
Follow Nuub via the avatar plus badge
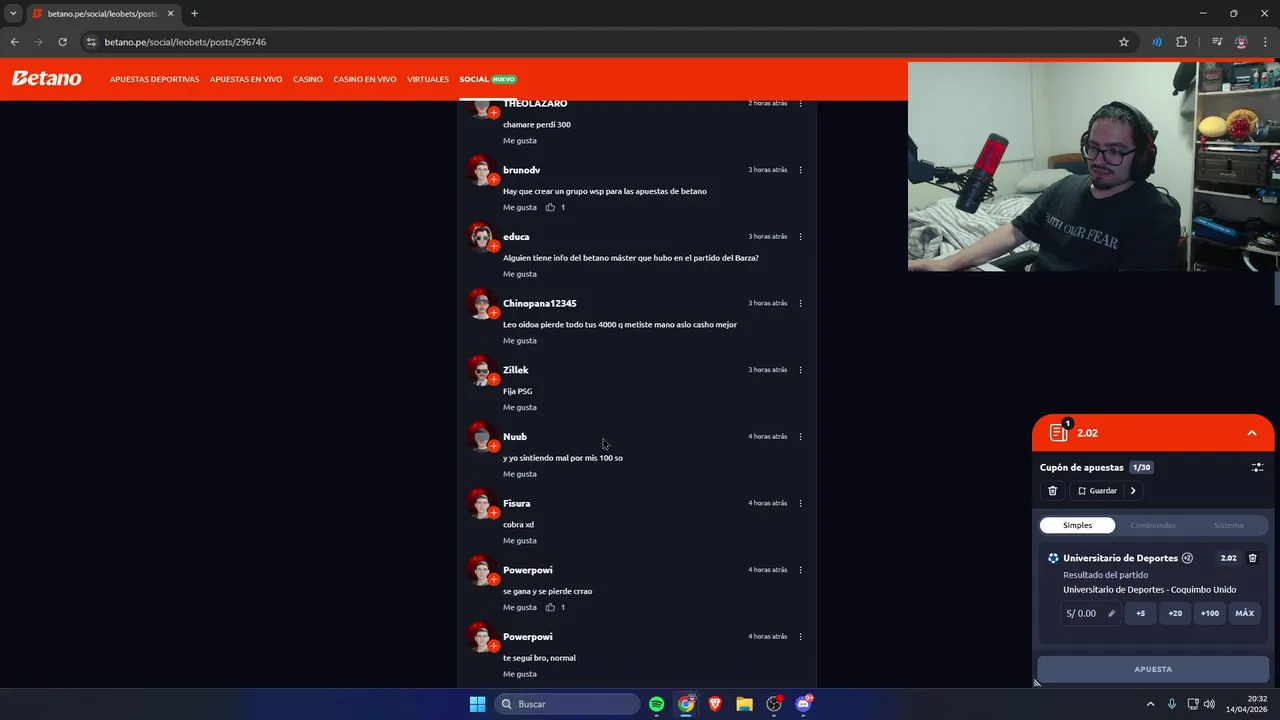coord(493,446)
